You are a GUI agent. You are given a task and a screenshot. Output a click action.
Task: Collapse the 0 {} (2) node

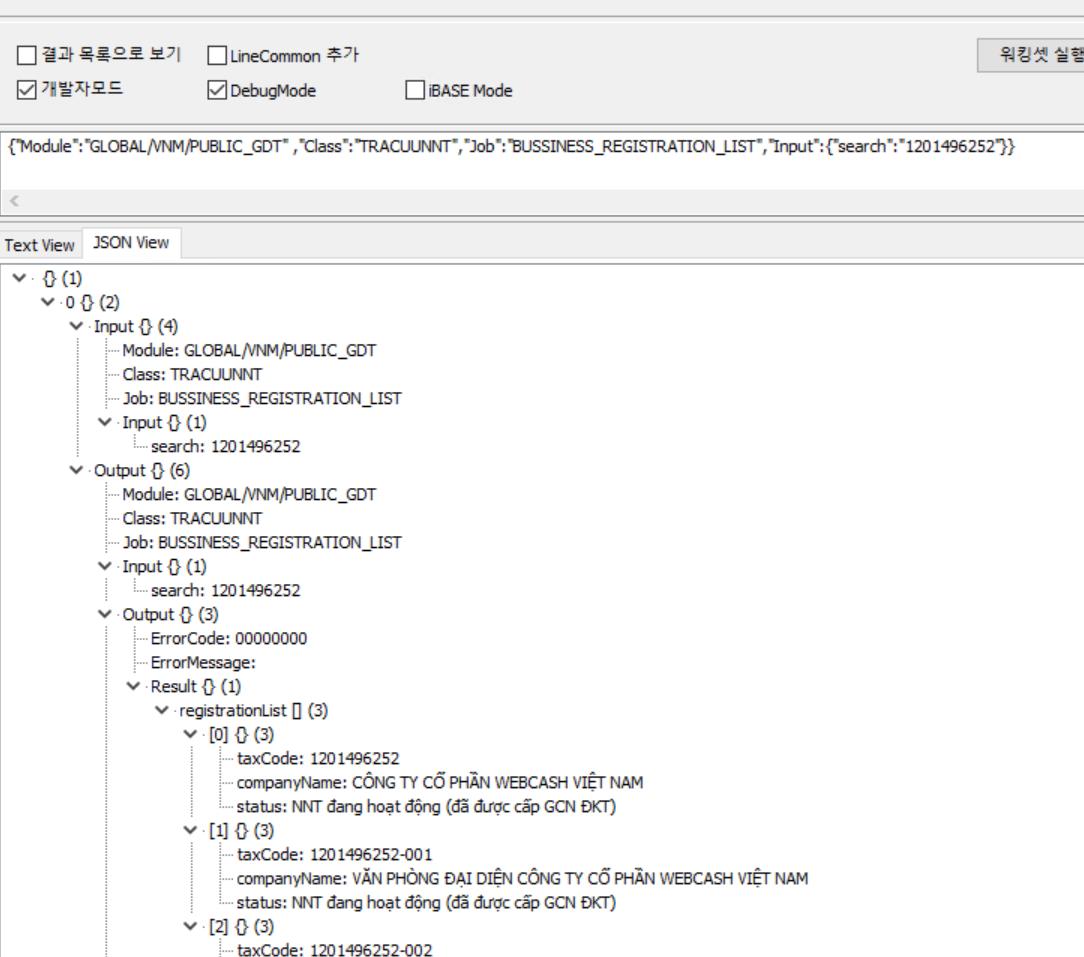48,302
